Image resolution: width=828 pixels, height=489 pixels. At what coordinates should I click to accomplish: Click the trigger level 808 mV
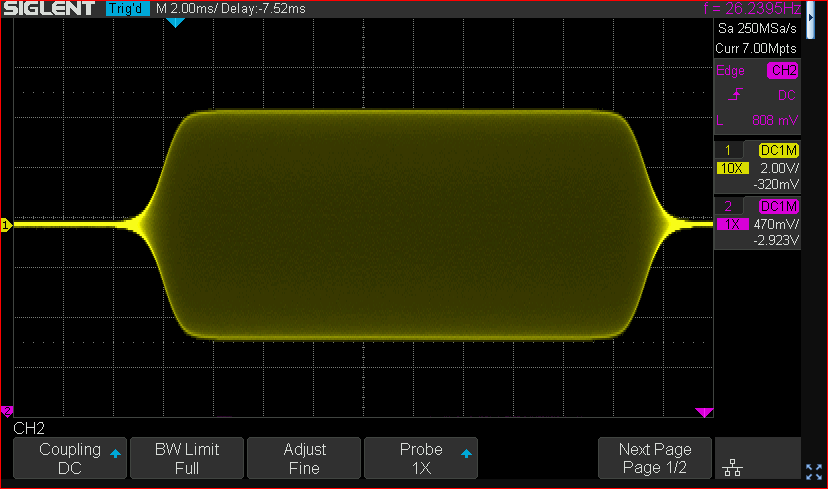click(x=775, y=120)
